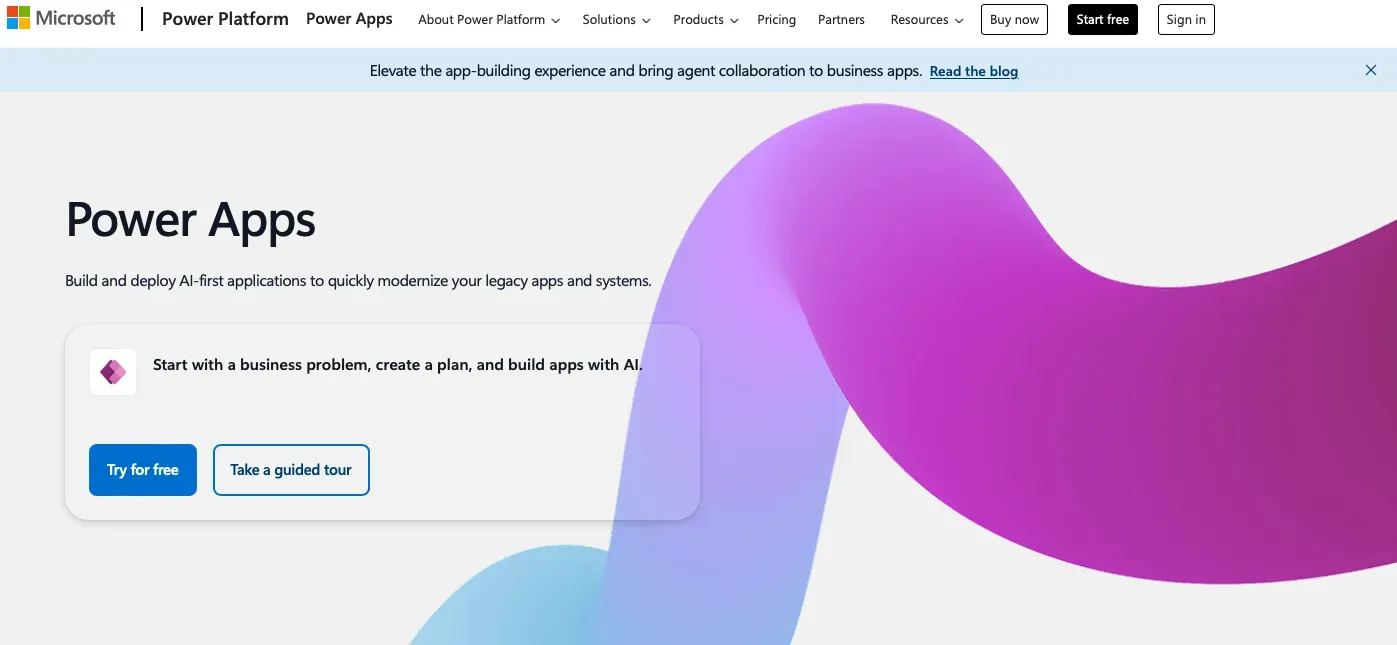Start the Take a guided tour button
This screenshot has height=645, width=1397.
tap(291, 470)
